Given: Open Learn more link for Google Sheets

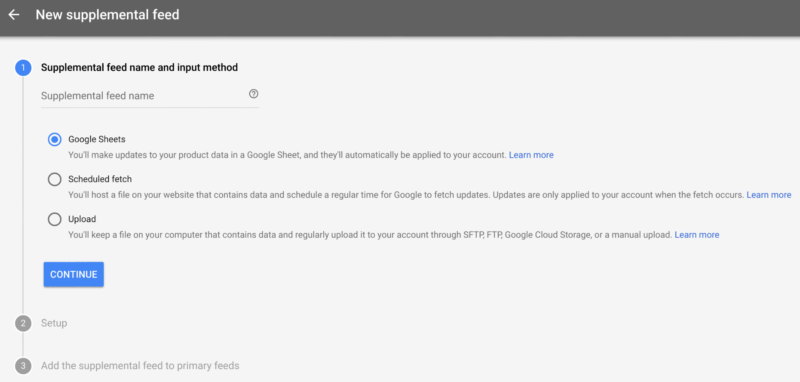Looking at the screenshot, I should tap(531, 155).
